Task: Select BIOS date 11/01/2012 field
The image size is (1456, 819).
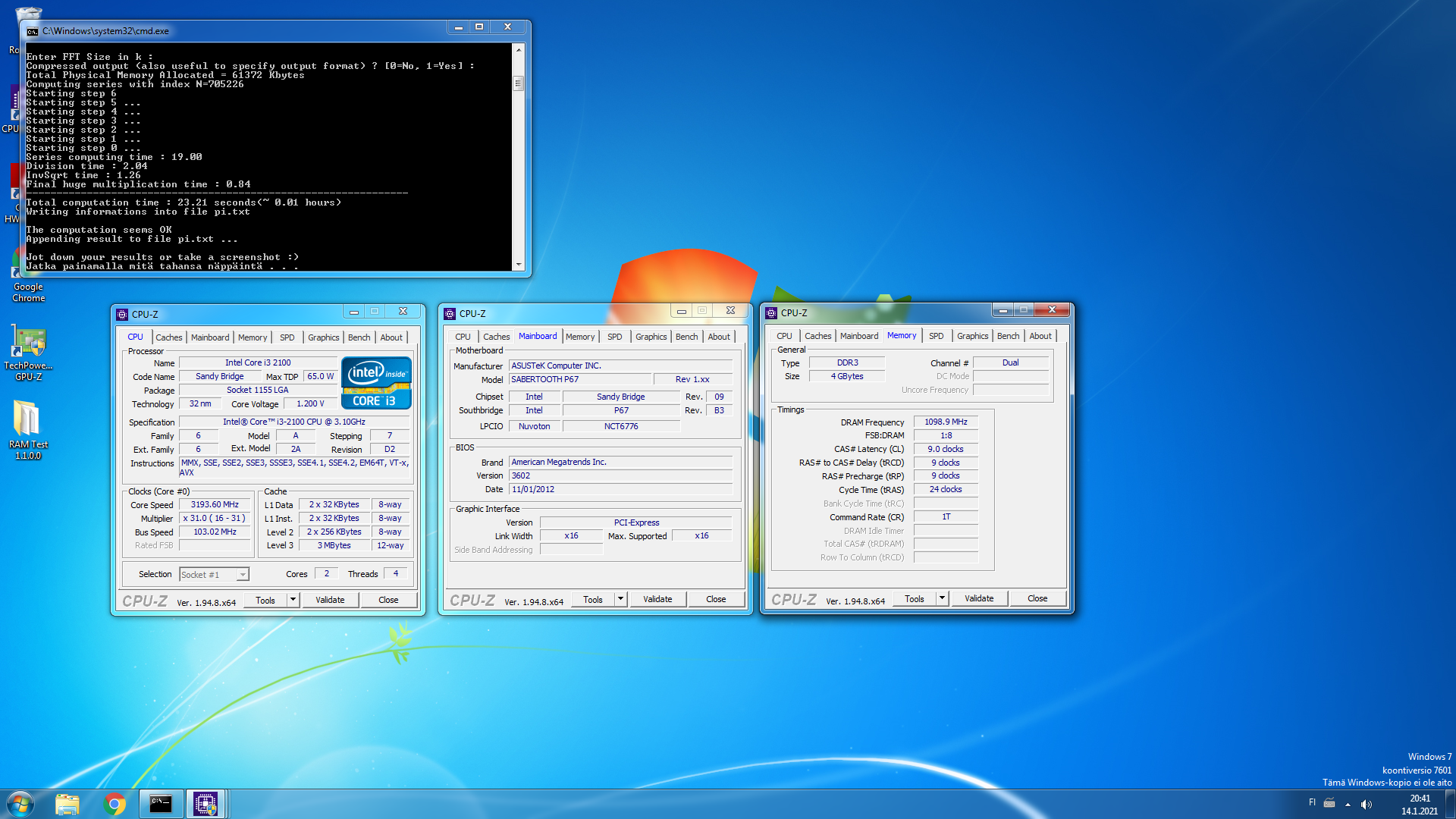Action: 620,490
